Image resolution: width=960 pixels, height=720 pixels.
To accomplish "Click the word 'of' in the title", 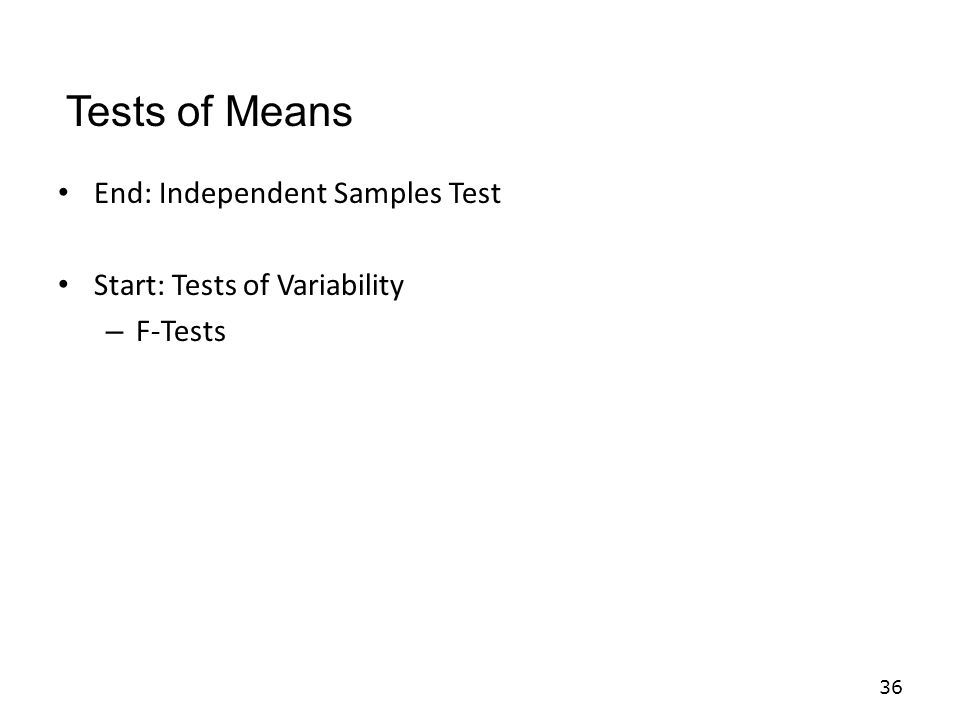I will click(x=195, y=111).
